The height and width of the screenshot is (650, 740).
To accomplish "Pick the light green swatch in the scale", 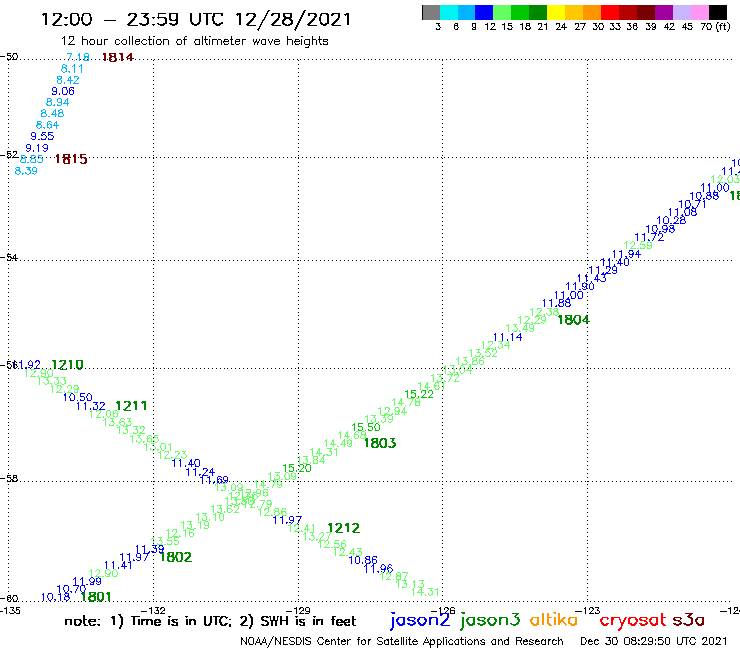I will coord(502,12).
